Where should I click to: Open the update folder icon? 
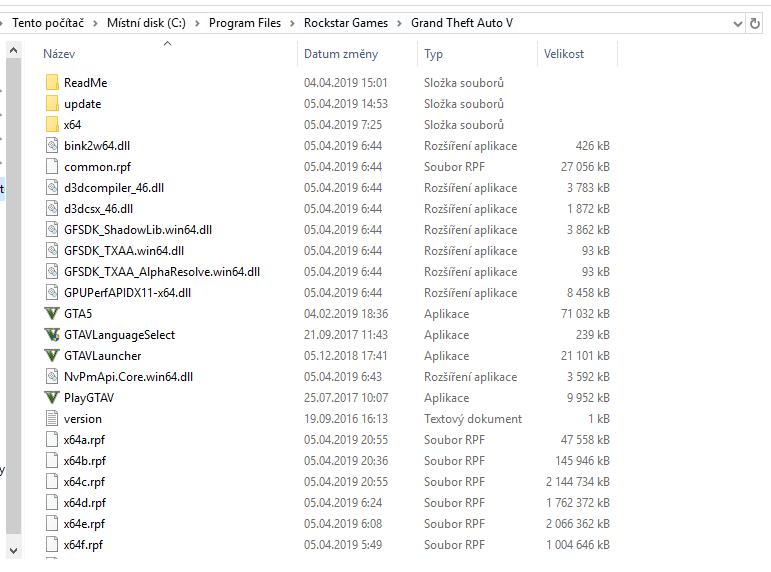tap(52, 104)
